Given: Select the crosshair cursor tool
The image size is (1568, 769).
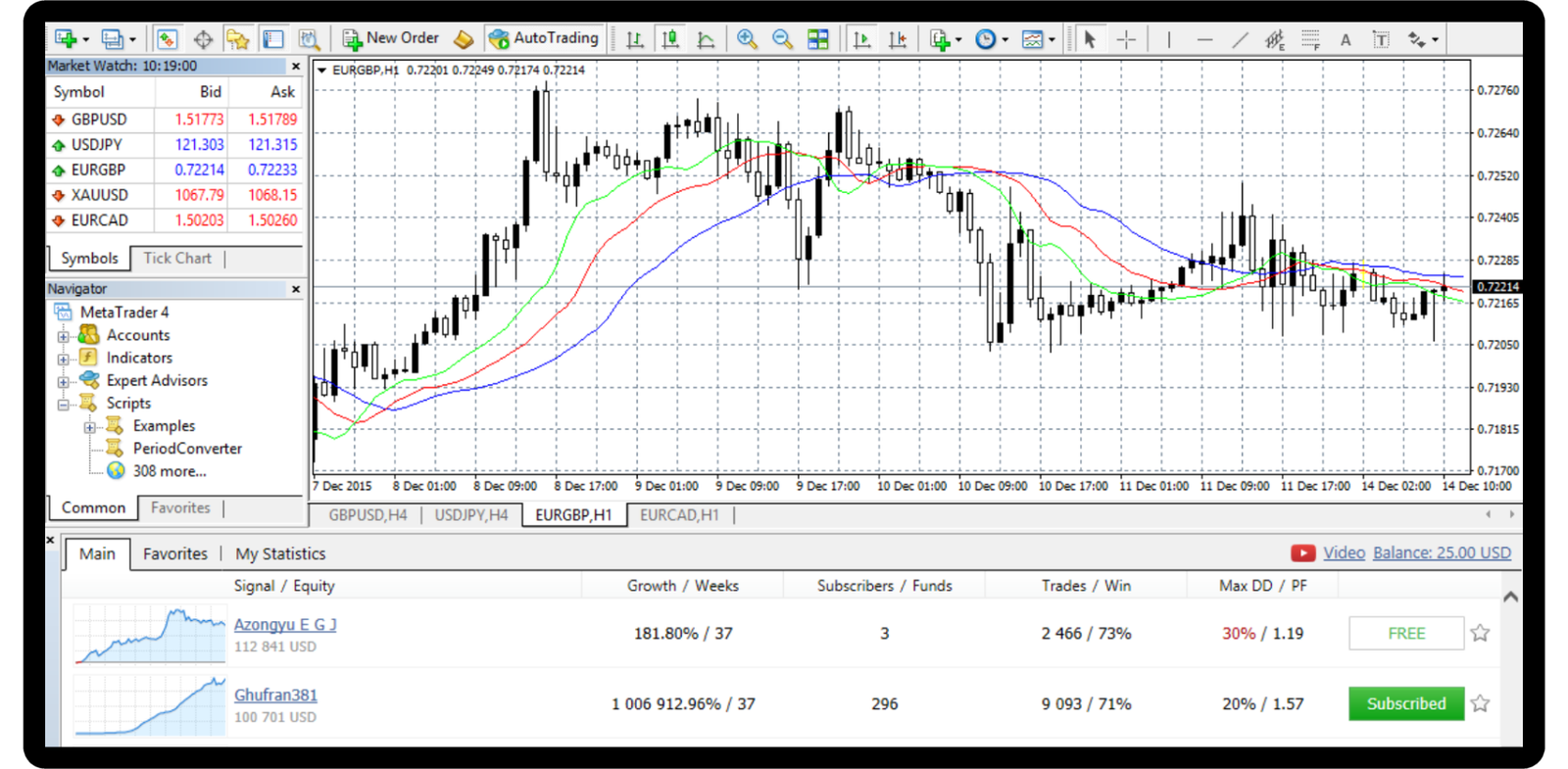Looking at the screenshot, I should pyautogui.click(x=1127, y=39).
